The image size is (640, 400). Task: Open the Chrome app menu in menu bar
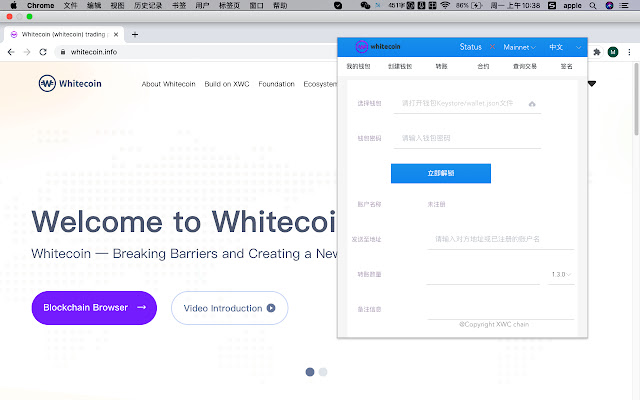[40, 5]
